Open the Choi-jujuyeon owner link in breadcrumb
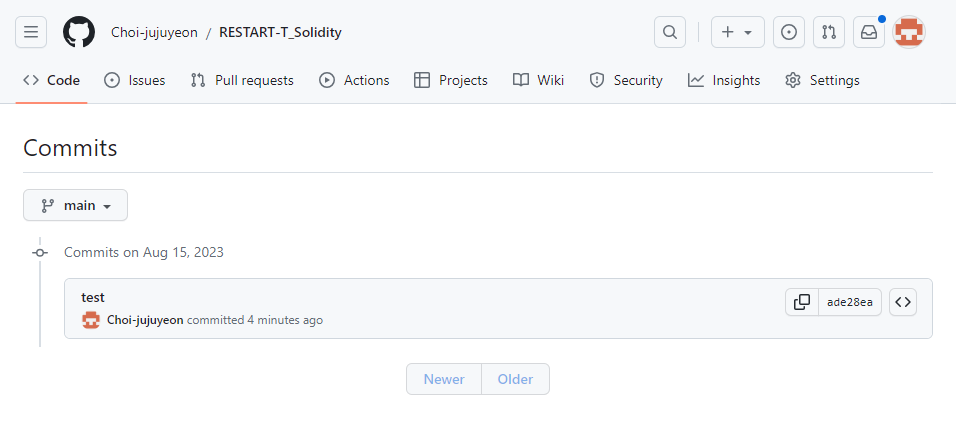Screen dimensions: 956x440 click(154, 32)
